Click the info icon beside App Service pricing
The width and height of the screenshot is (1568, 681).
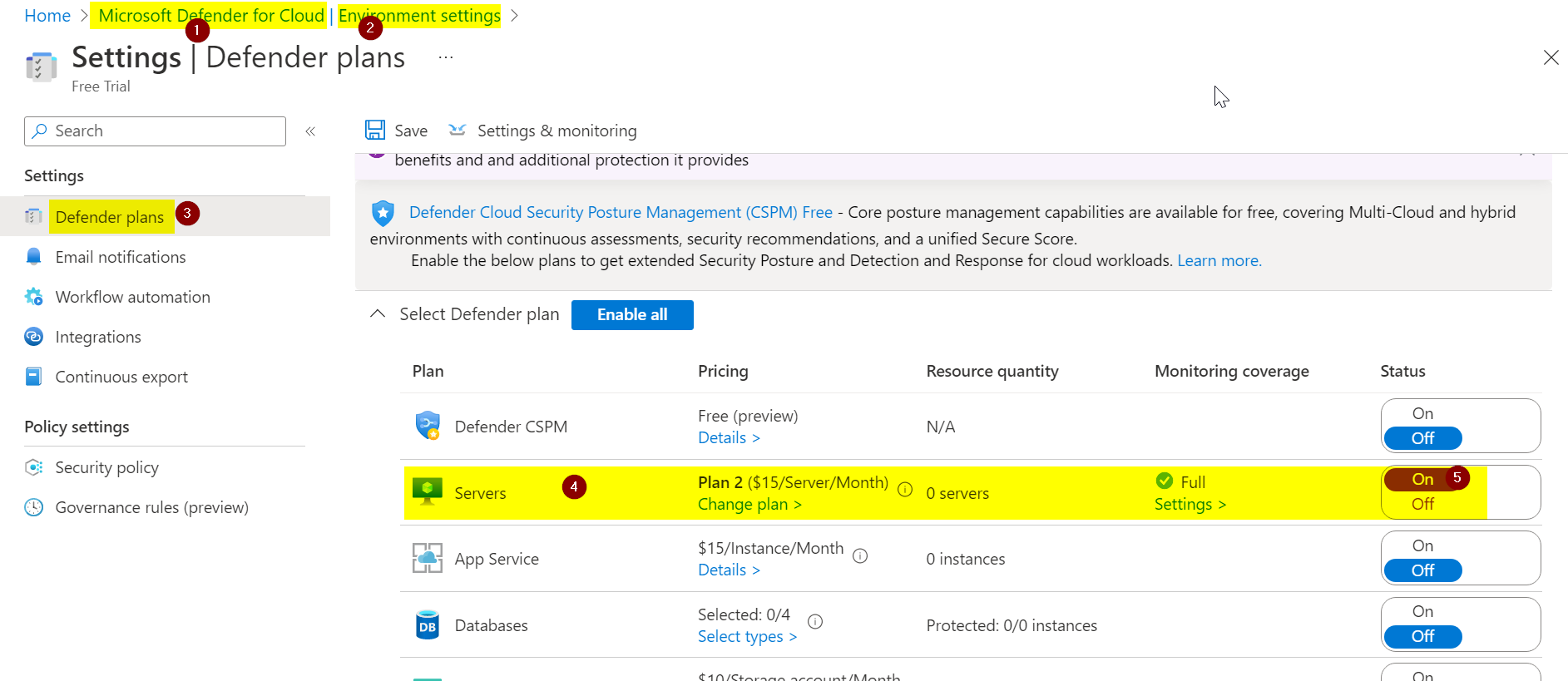click(860, 555)
